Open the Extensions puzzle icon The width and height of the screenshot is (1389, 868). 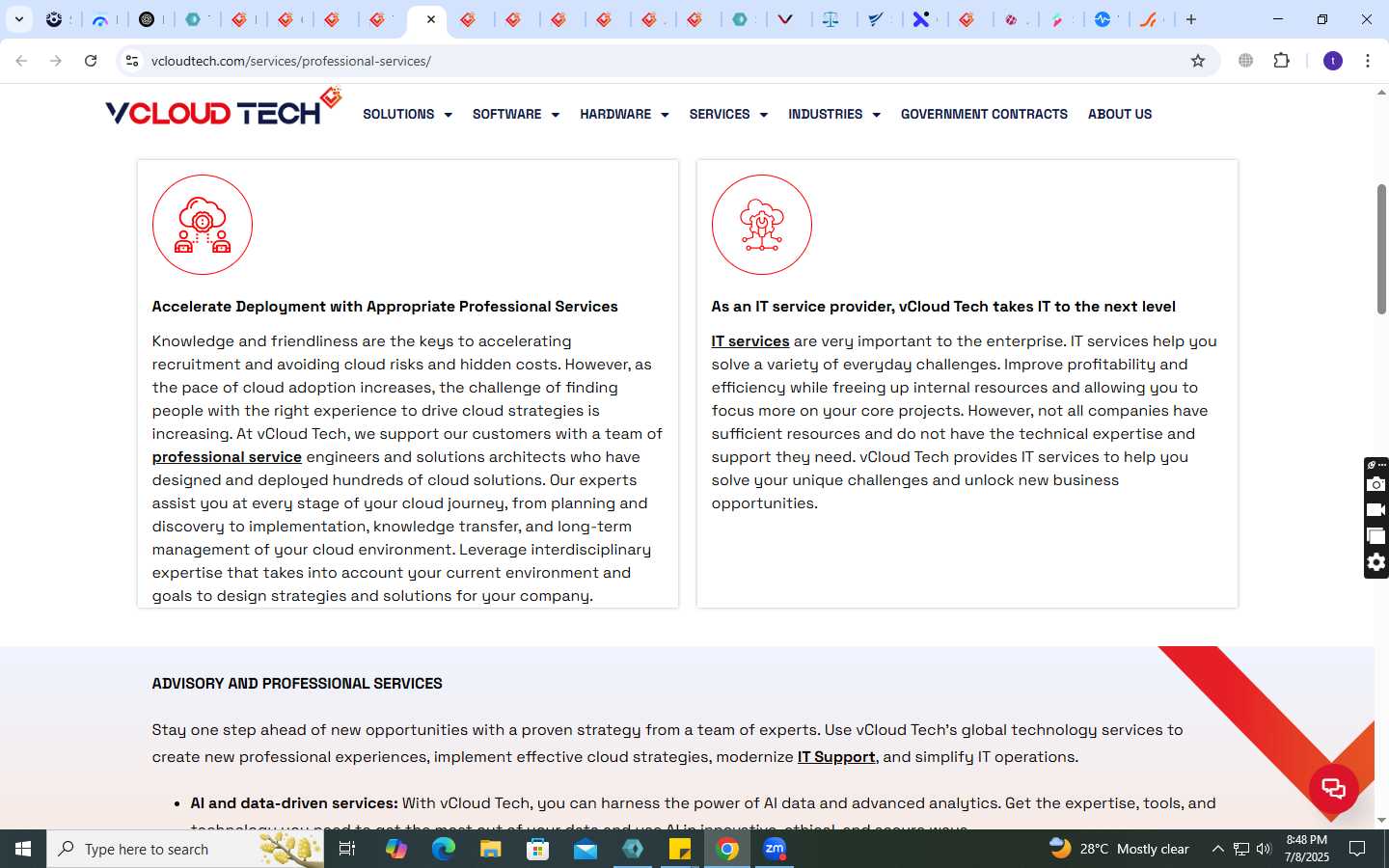(x=1281, y=61)
